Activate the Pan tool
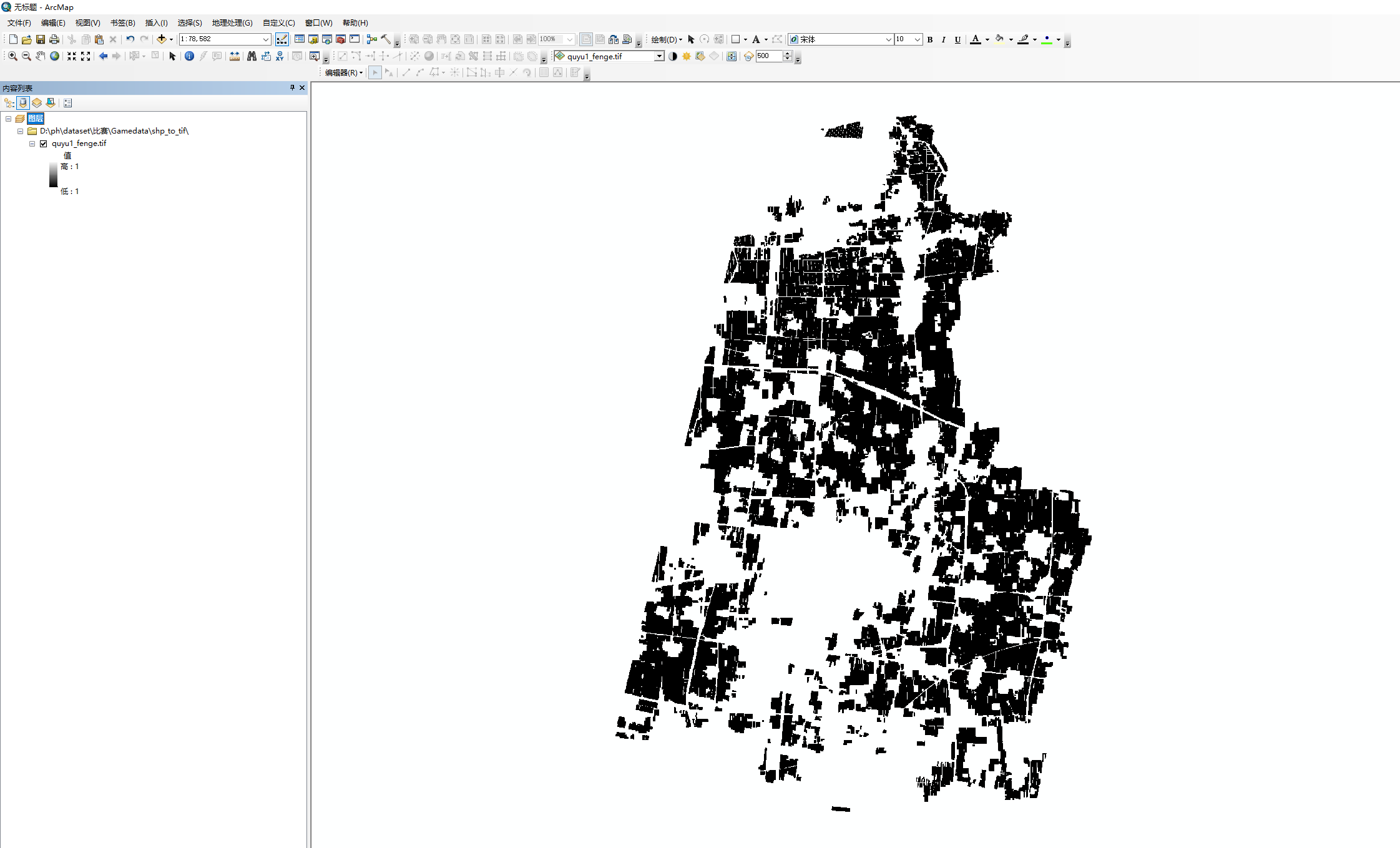Image resolution: width=1400 pixels, height=848 pixels. click(40, 56)
